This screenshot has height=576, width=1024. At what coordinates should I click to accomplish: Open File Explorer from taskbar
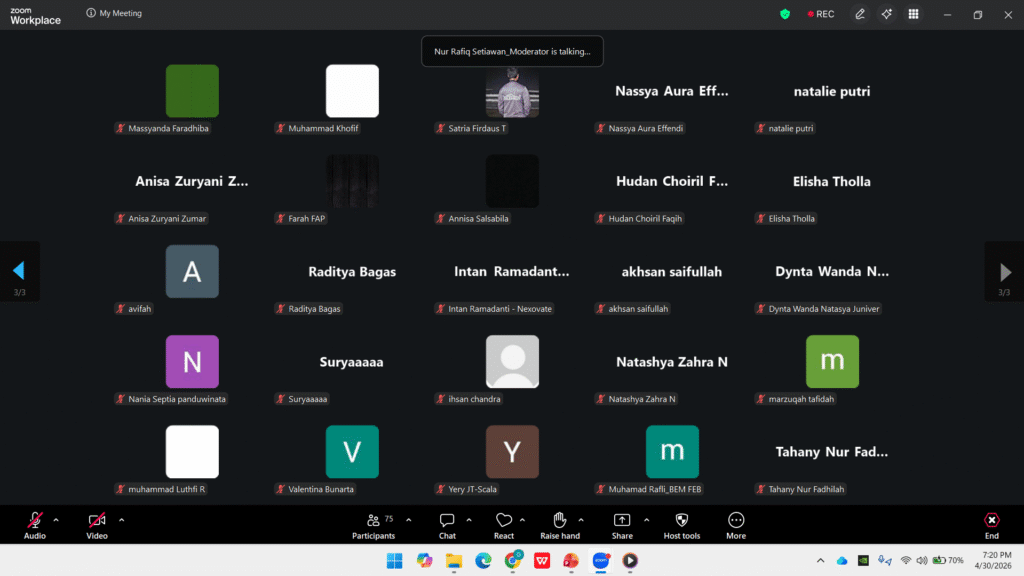[x=454, y=560]
